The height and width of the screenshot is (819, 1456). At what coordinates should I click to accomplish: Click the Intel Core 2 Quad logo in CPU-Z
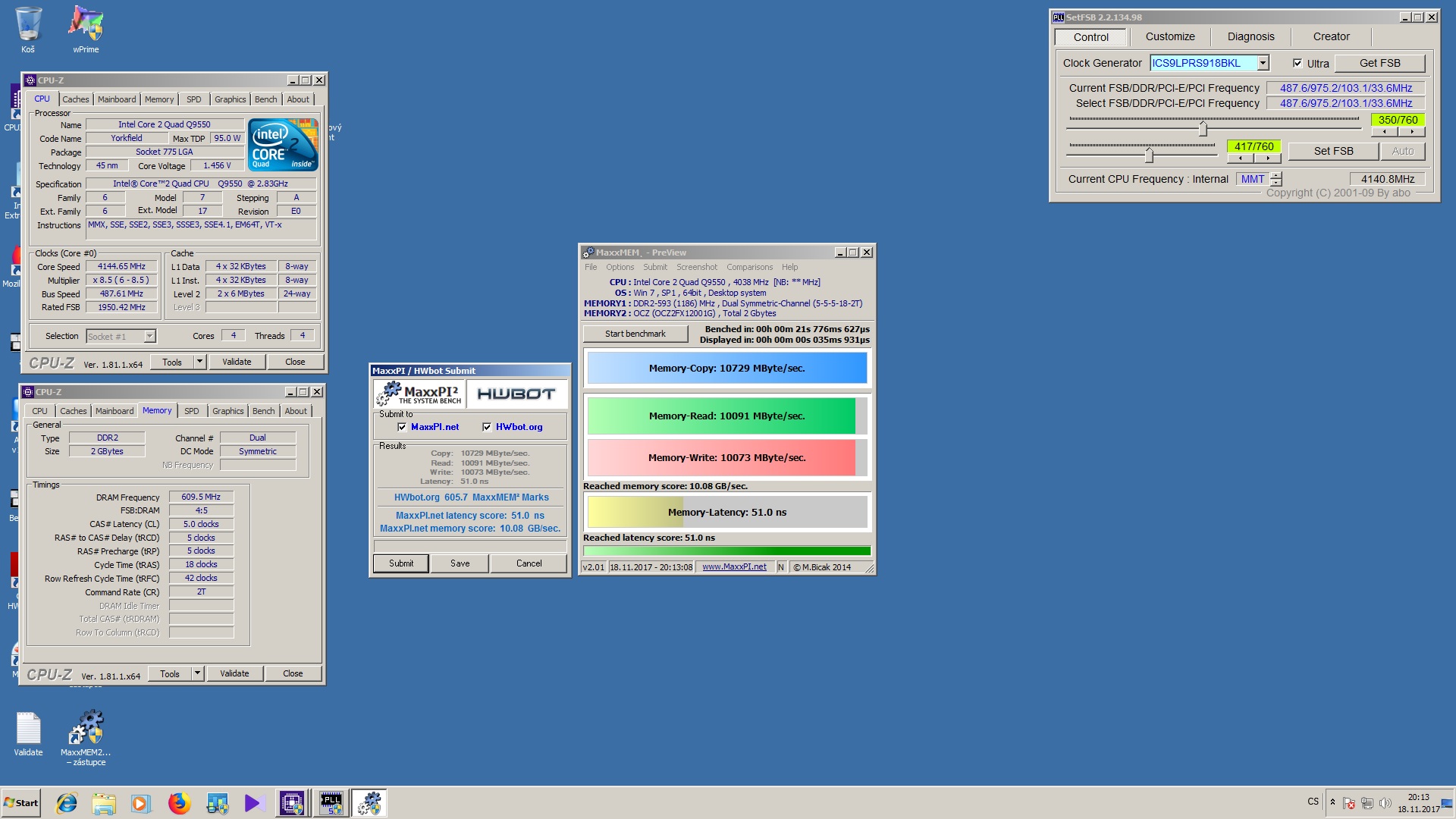pyautogui.click(x=283, y=144)
